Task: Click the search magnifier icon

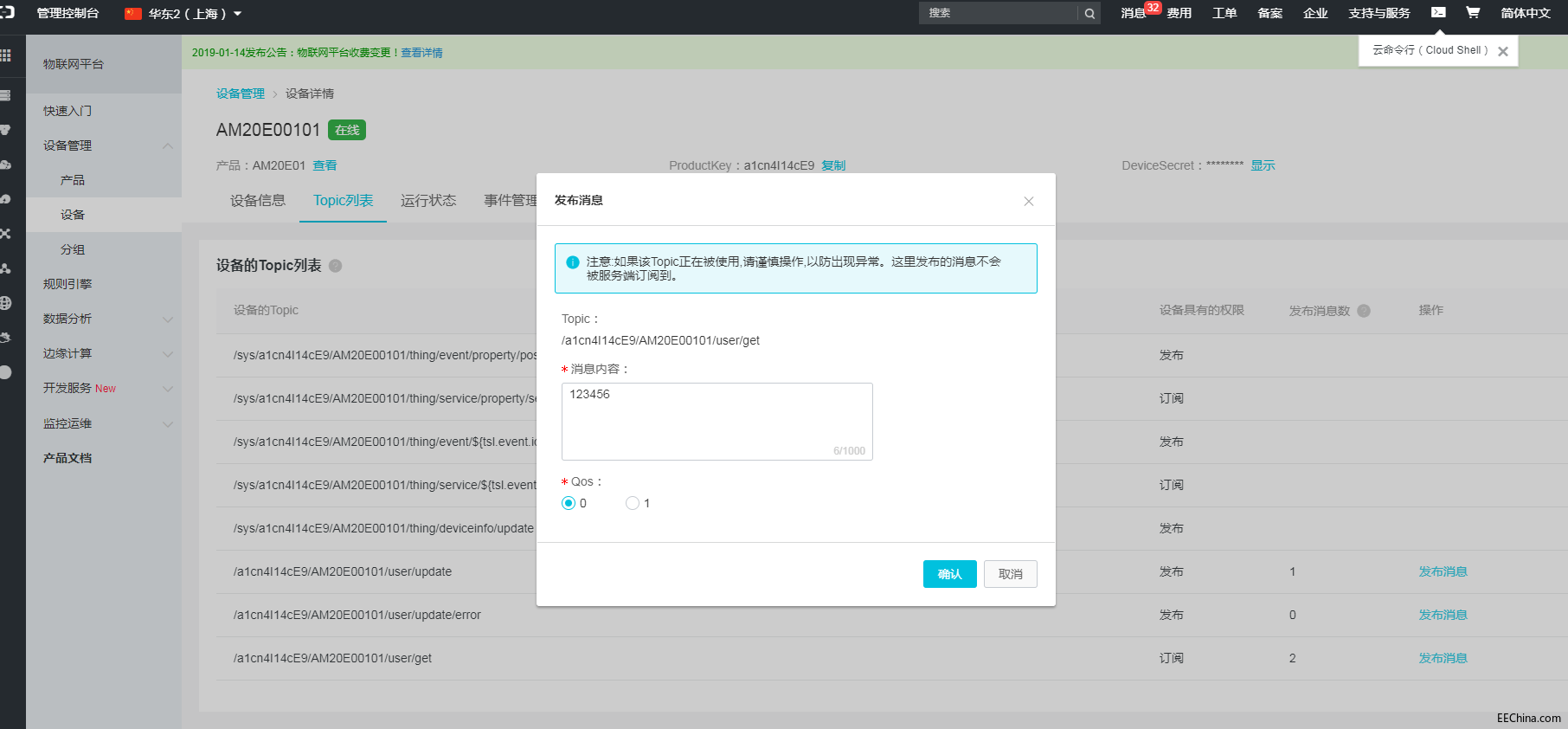Action: click(1089, 13)
